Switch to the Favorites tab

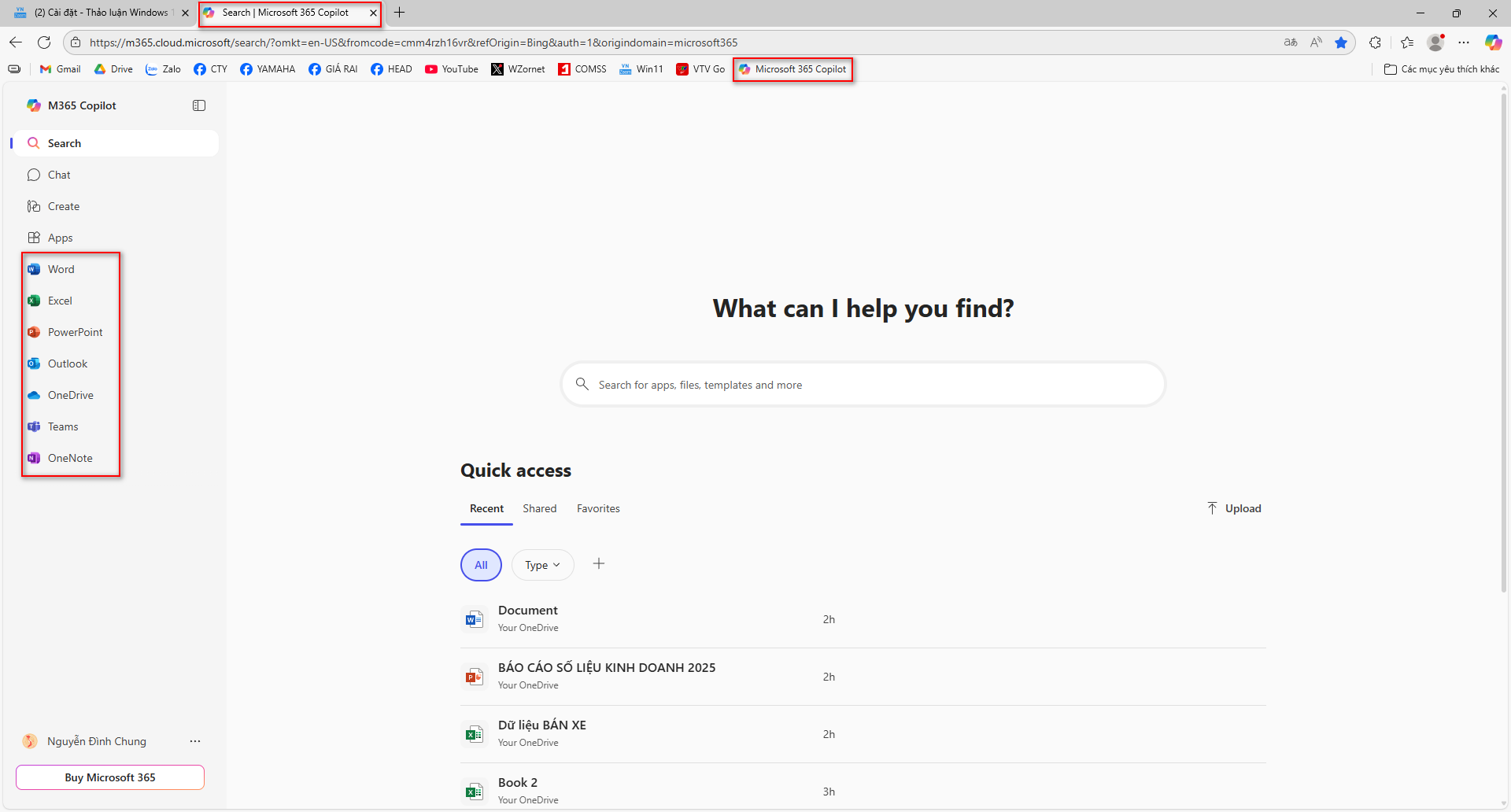coord(598,508)
